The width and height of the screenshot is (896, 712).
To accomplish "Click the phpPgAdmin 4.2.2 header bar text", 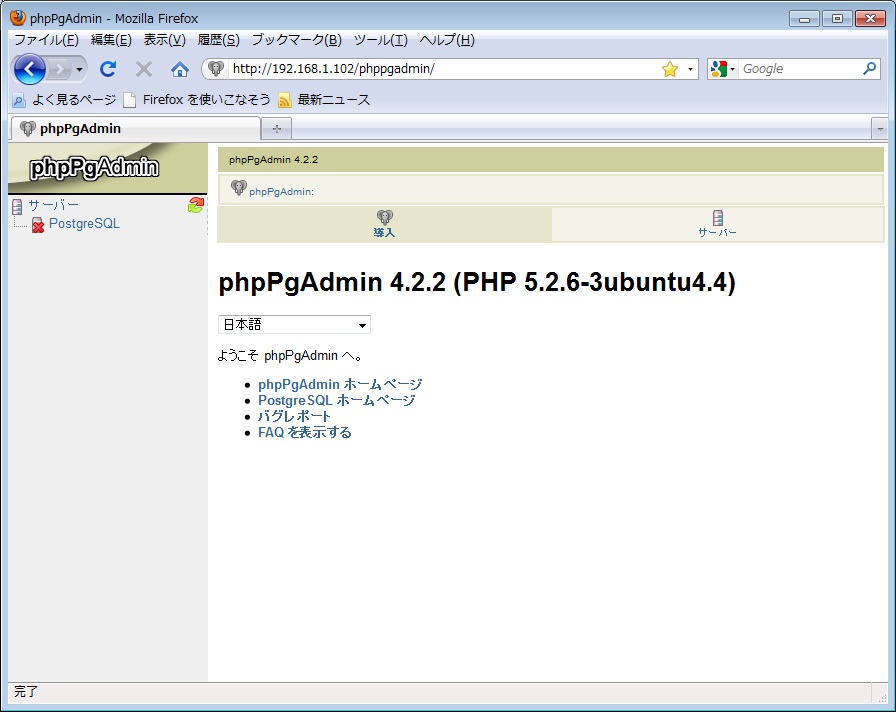I will pyautogui.click(x=274, y=160).
